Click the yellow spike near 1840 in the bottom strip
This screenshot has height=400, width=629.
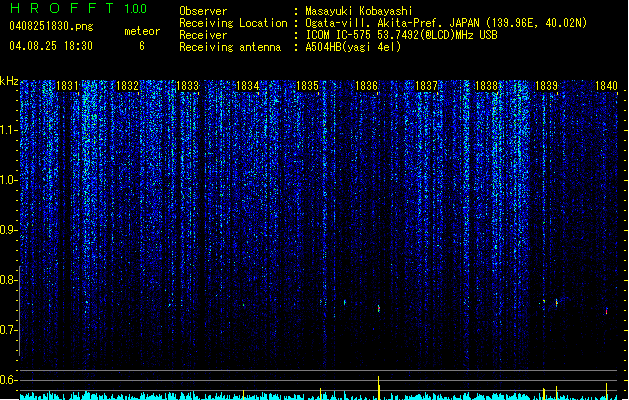607,391
